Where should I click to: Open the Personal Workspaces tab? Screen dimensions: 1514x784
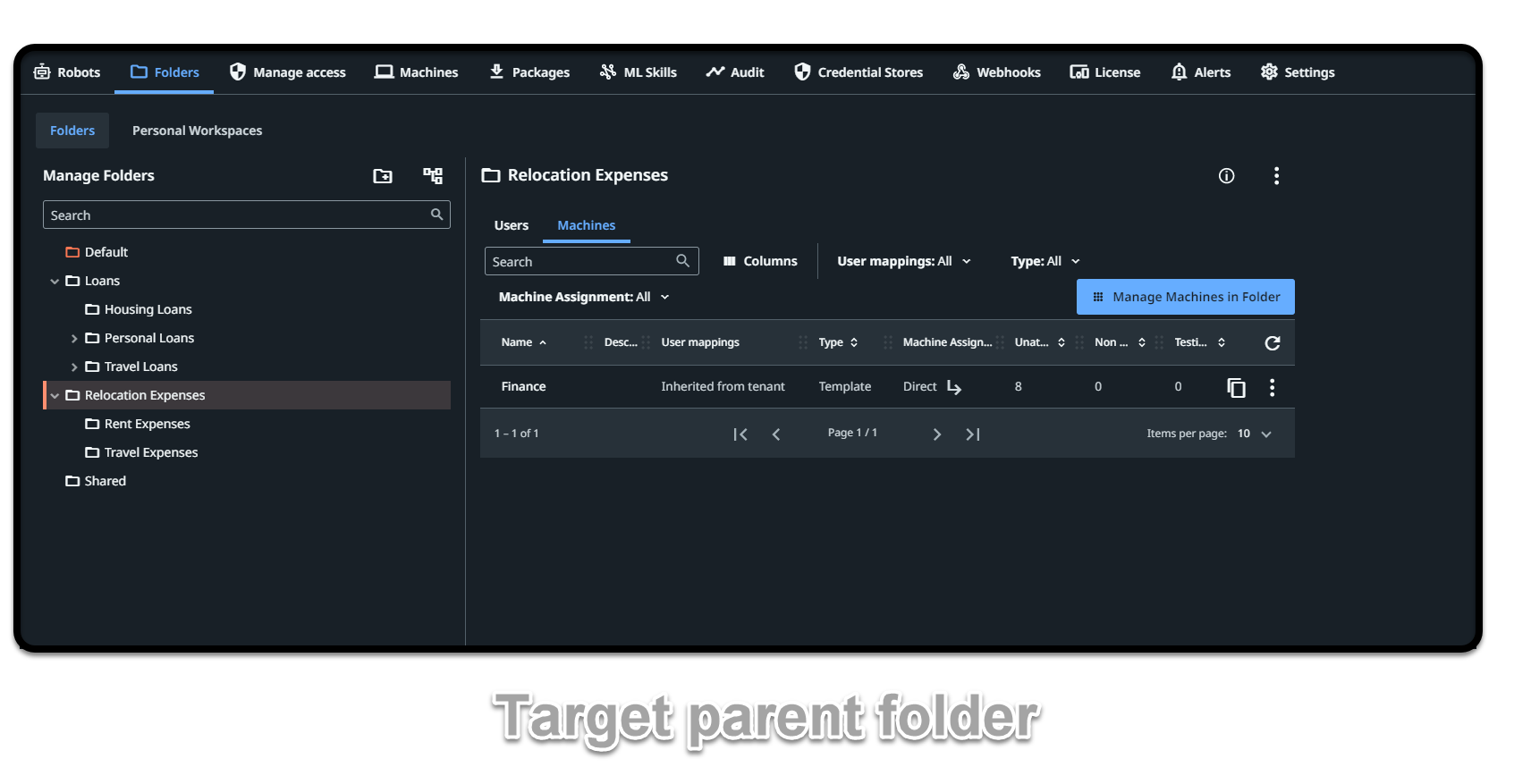[x=197, y=131]
